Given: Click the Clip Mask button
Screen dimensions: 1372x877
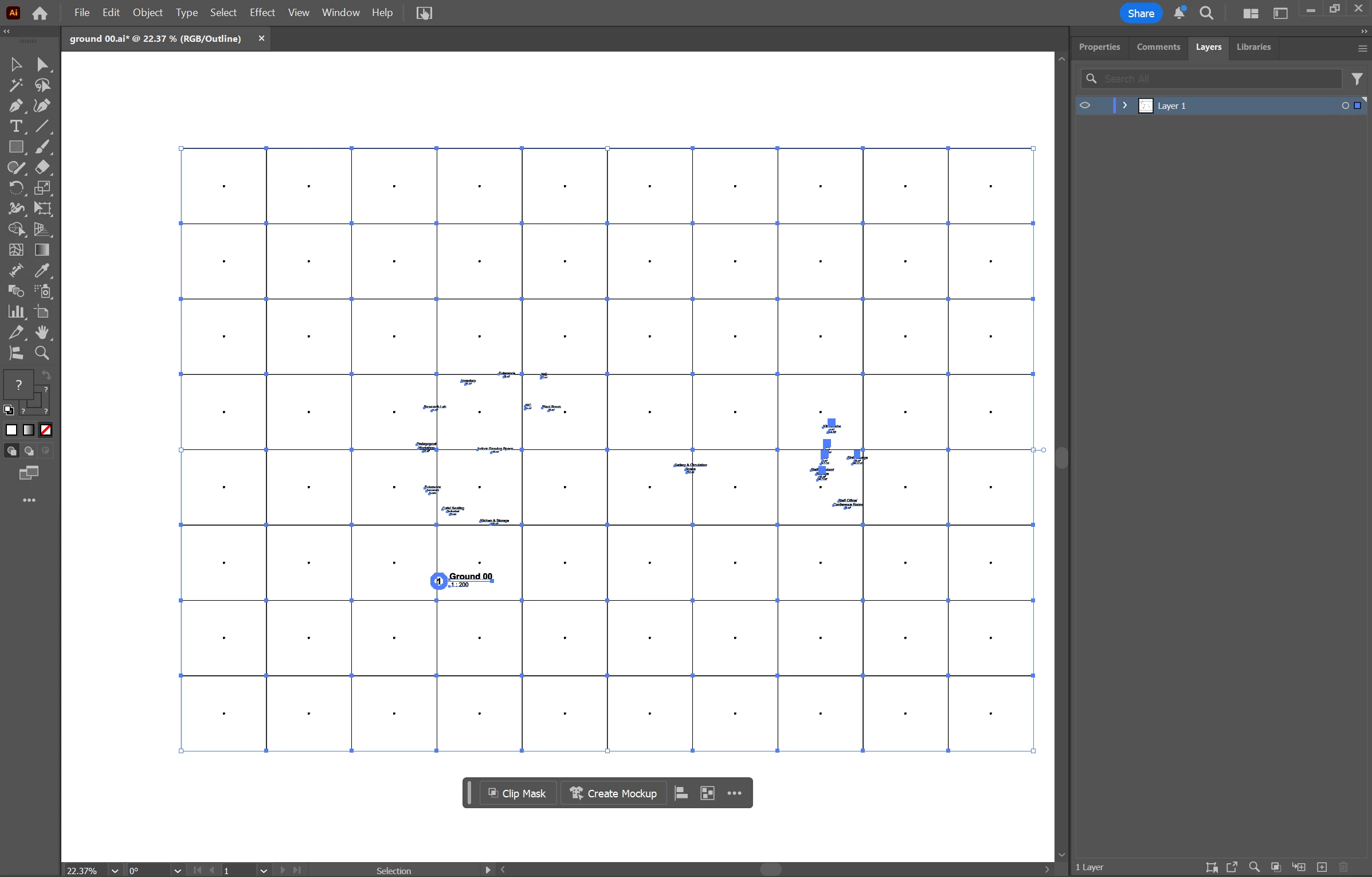Looking at the screenshot, I should (517, 793).
